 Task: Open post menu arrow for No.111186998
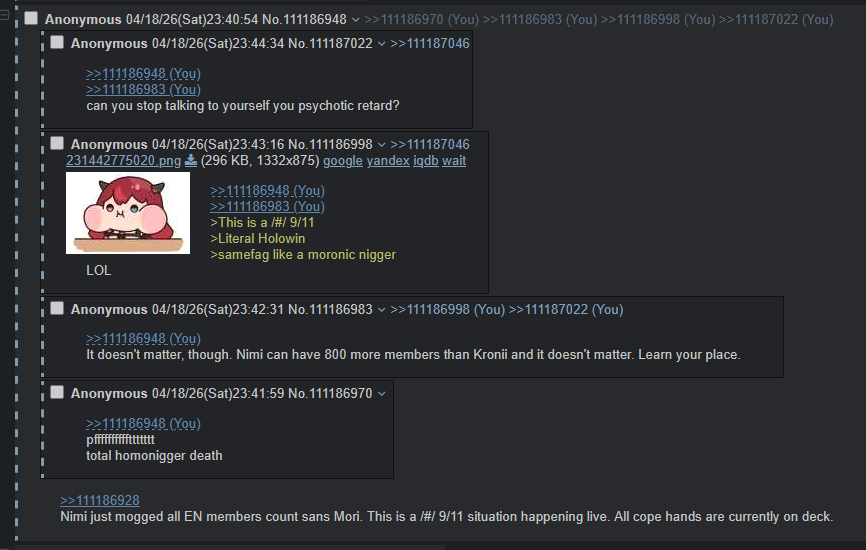coord(381,145)
